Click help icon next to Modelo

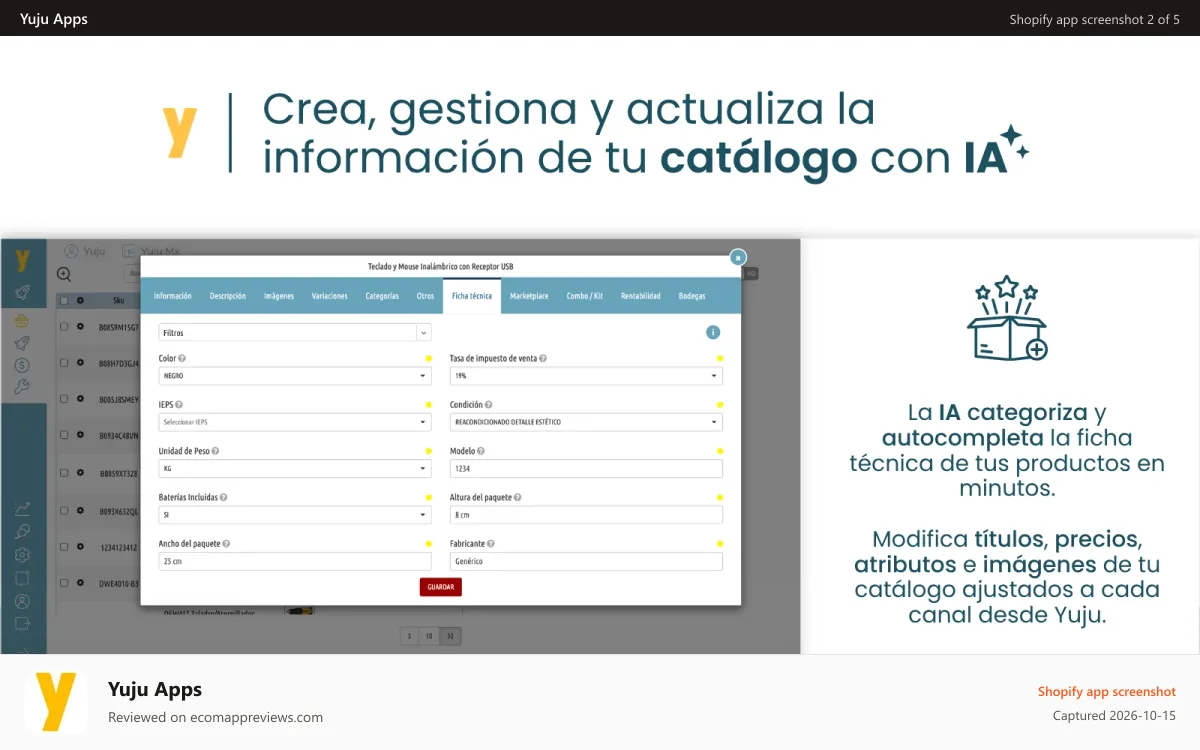pos(481,451)
